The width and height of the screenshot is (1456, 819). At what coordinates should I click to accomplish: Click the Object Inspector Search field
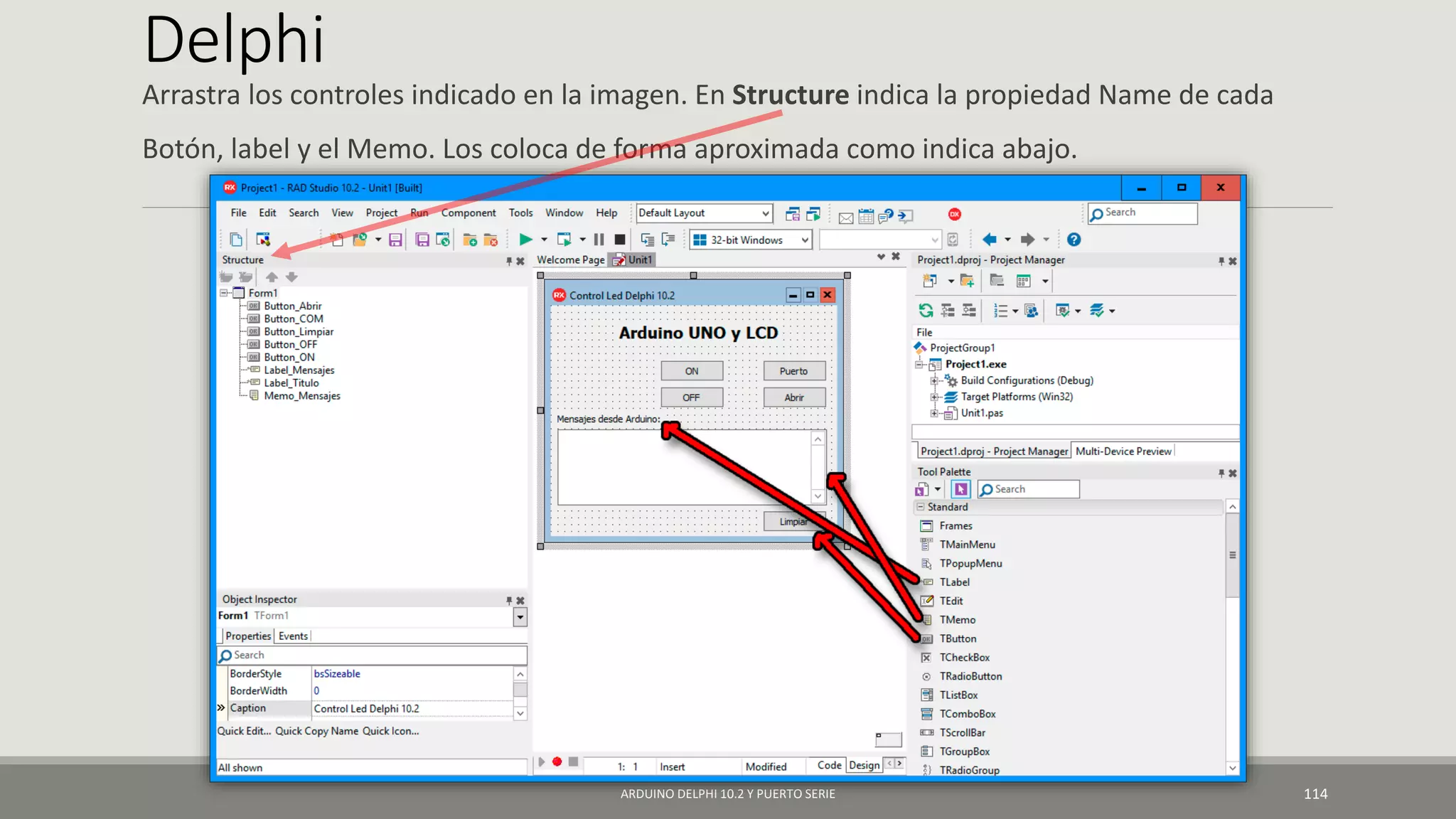(x=372, y=655)
